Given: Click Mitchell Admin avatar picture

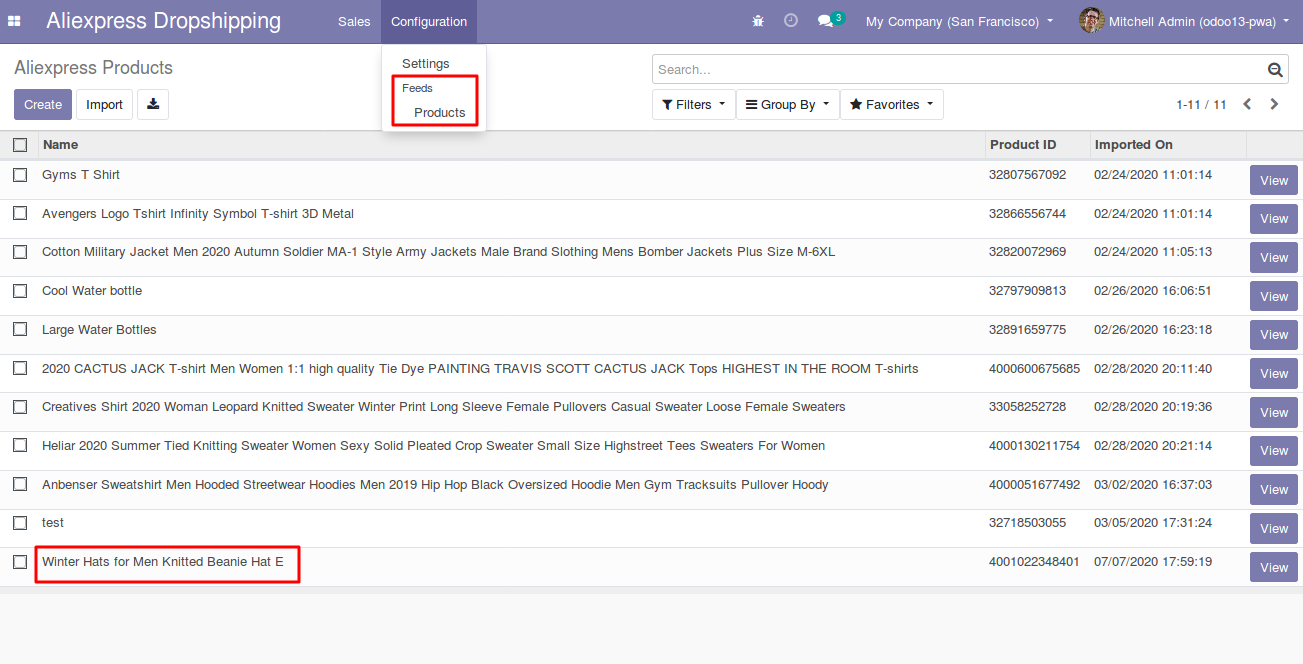Looking at the screenshot, I should (x=1092, y=21).
